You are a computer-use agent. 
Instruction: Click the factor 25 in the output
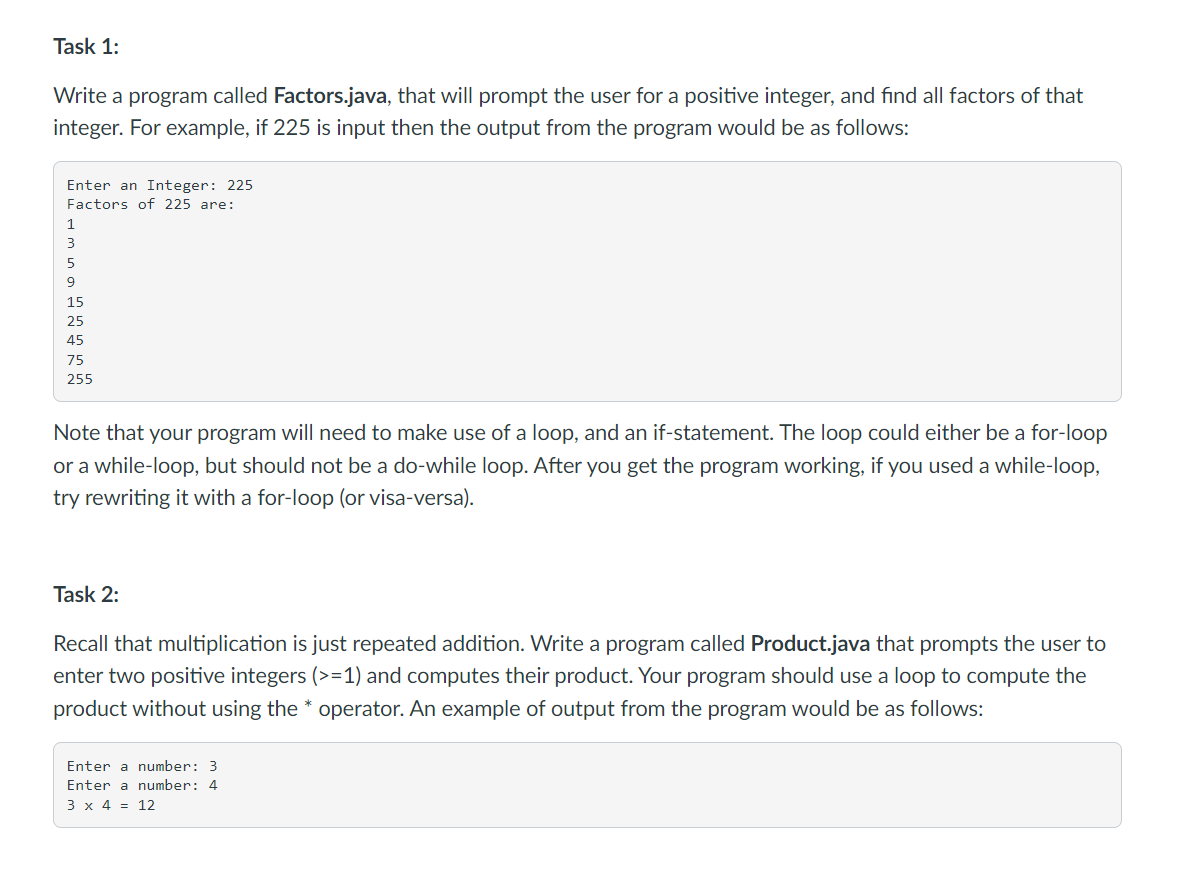[x=75, y=321]
